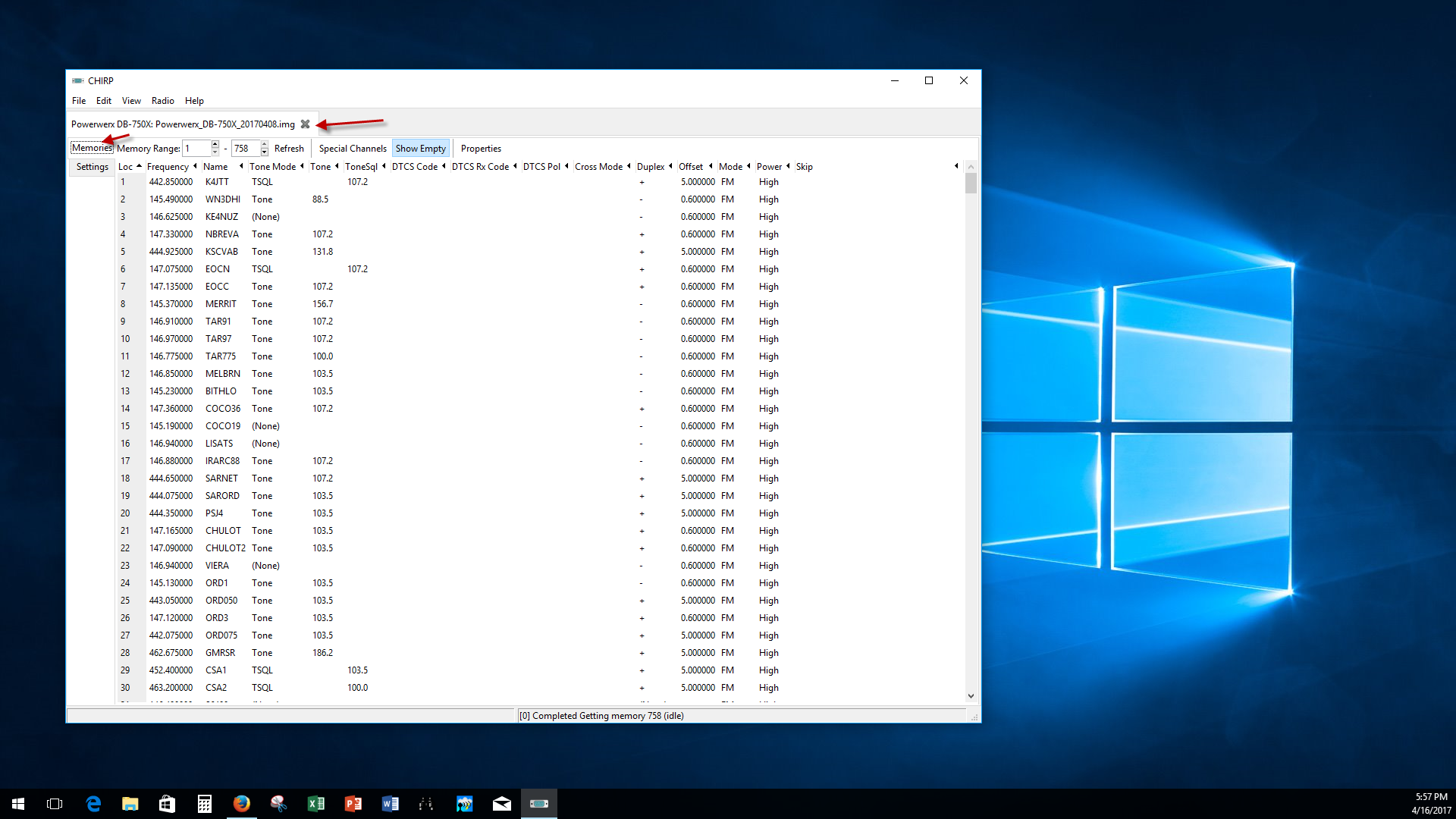The image size is (1456, 819).
Task: Select frequency 463.200000 in row 30
Action: tap(171, 688)
